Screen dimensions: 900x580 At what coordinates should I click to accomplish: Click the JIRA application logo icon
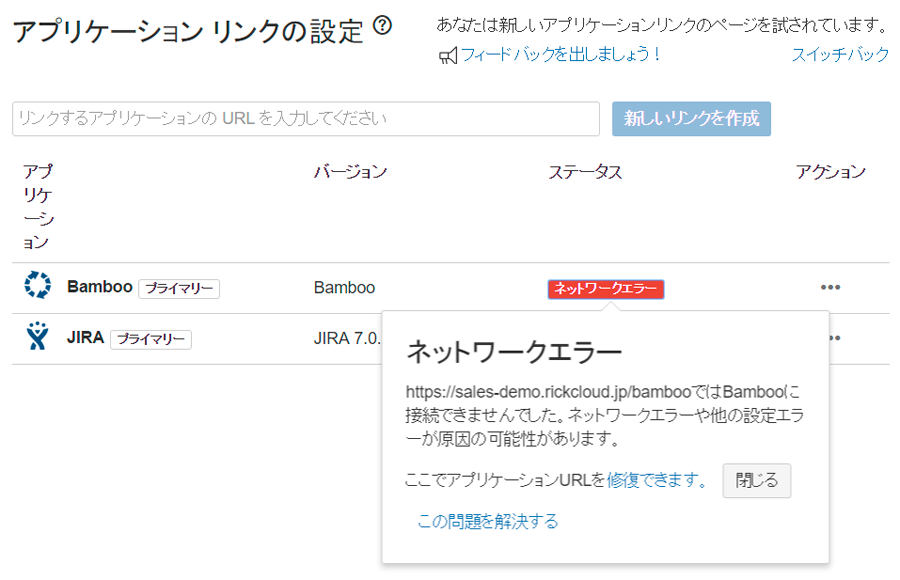pos(37,336)
